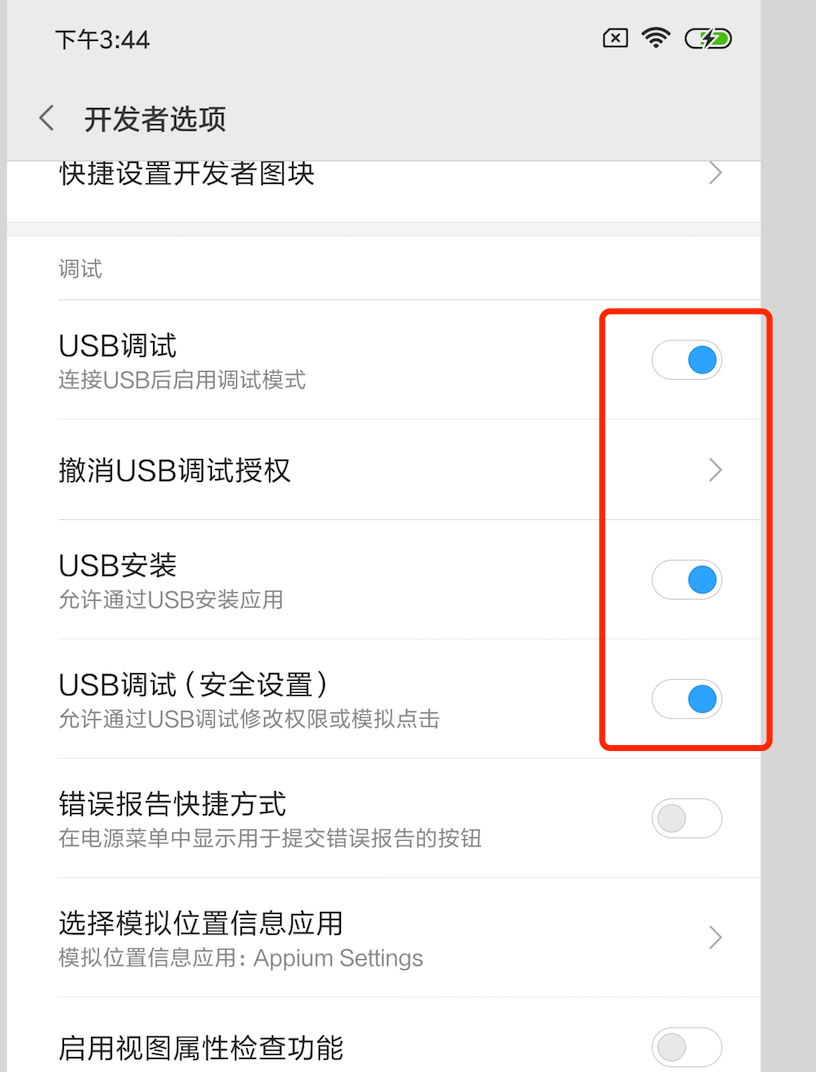Enable the 错误报告快捷方式 switch
The height and width of the screenshot is (1072, 816).
click(687, 818)
